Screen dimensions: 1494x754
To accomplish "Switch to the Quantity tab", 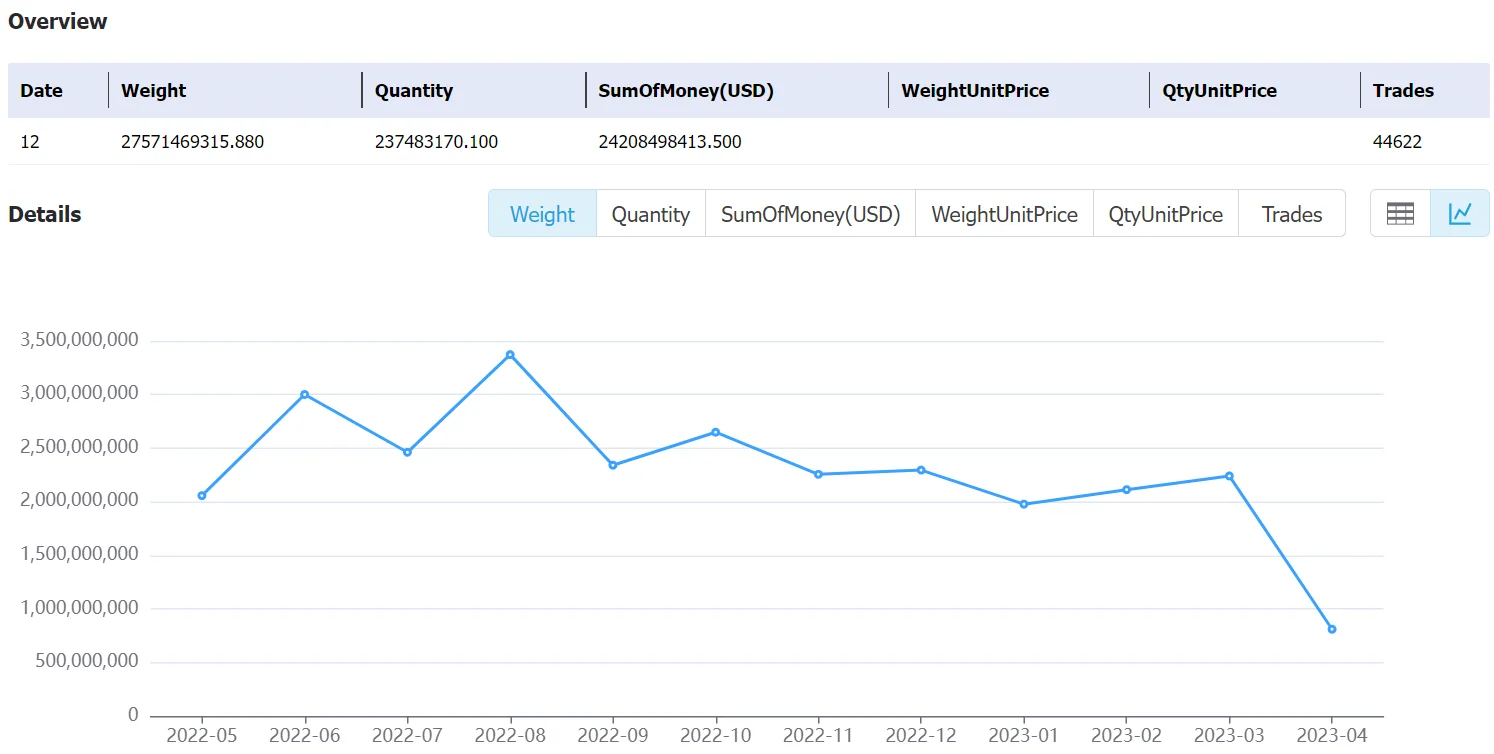I will click(651, 214).
